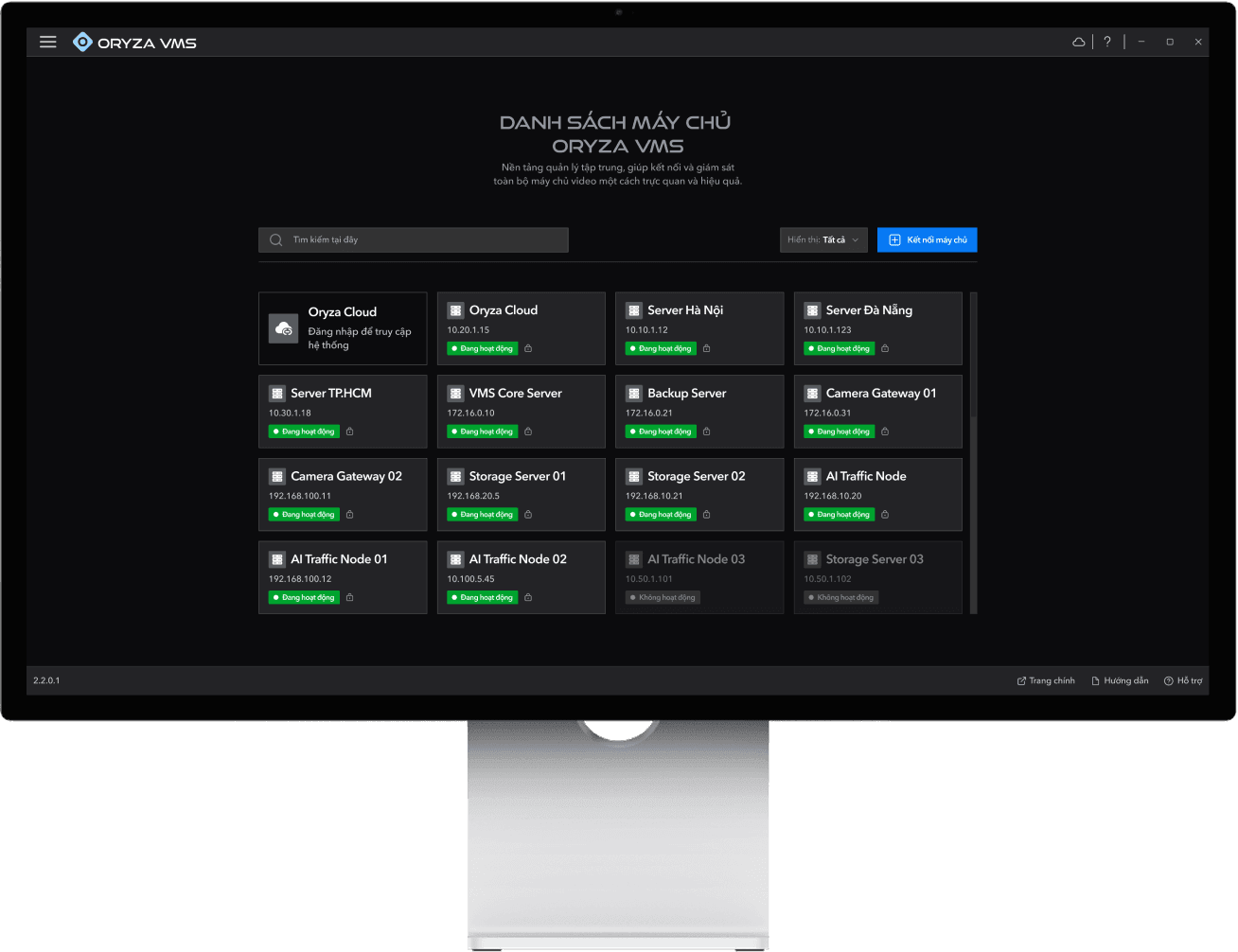Click Oryza Cloud login card
The image size is (1238, 952).
point(343,328)
